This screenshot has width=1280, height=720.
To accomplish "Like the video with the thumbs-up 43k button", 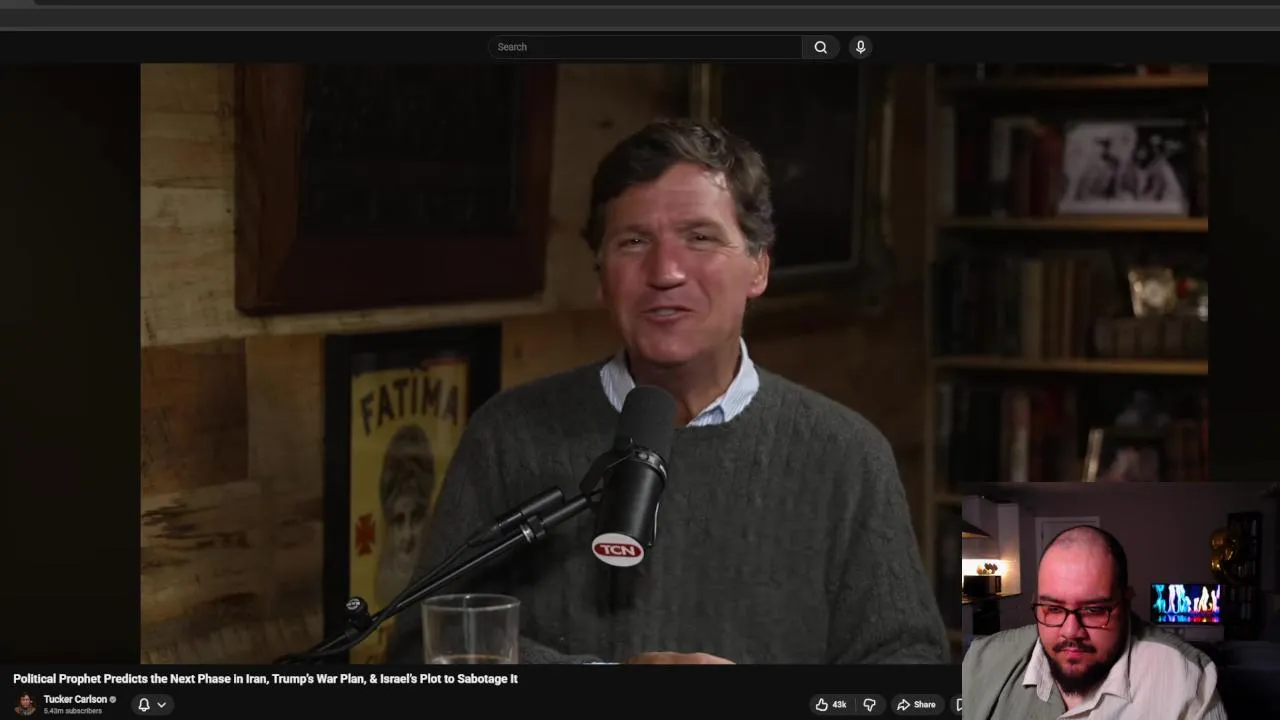I will click(831, 705).
